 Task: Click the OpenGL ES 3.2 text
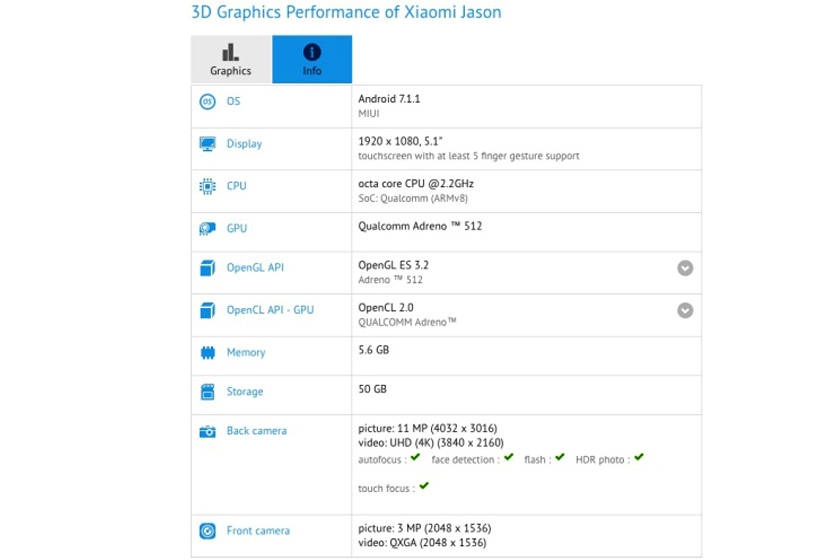(x=394, y=265)
